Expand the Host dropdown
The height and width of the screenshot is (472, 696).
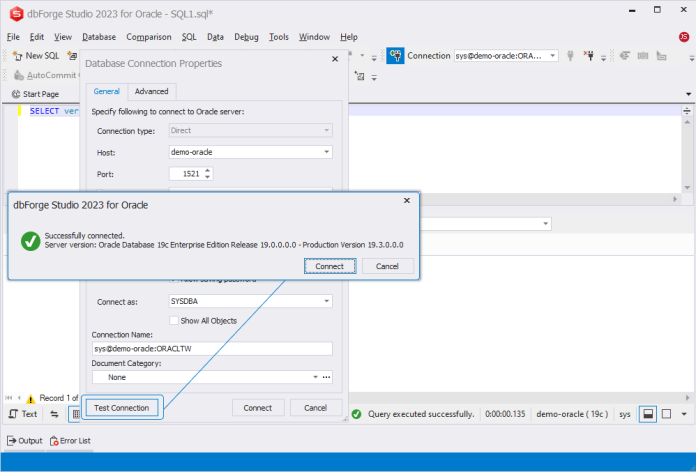tap(327, 152)
